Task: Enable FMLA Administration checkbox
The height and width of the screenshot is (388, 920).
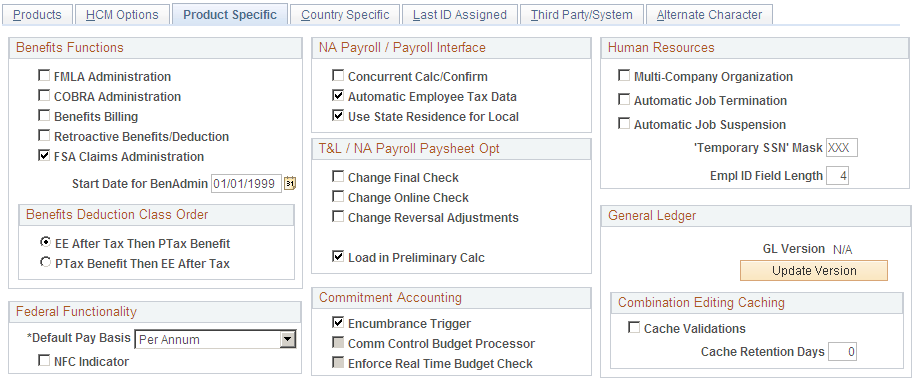Action: pos(44,76)
